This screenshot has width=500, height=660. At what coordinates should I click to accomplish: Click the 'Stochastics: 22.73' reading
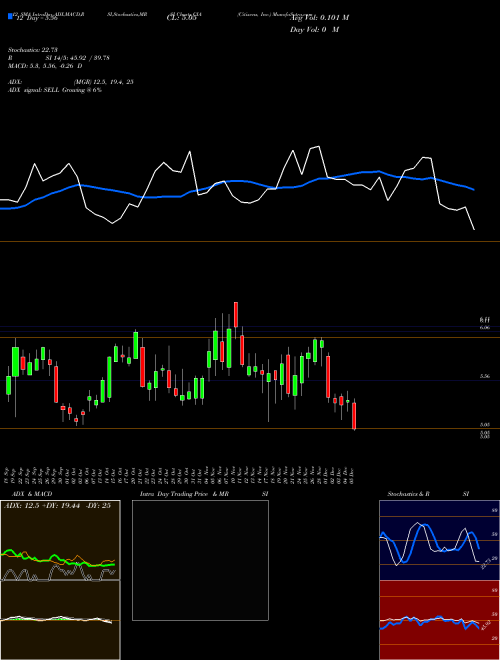(32, 50)
